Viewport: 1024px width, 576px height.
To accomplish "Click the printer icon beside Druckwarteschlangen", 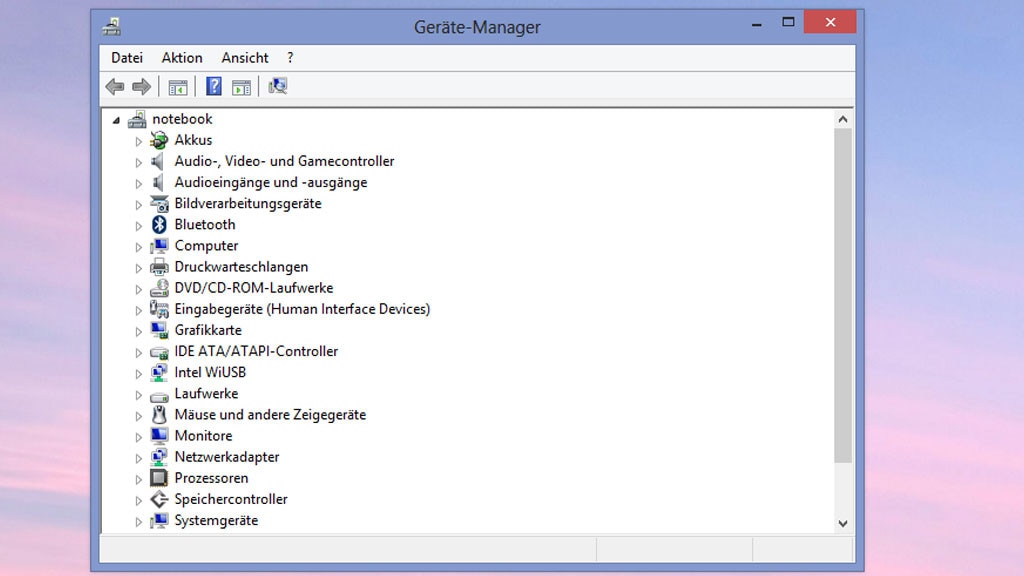I will point(158,267).
